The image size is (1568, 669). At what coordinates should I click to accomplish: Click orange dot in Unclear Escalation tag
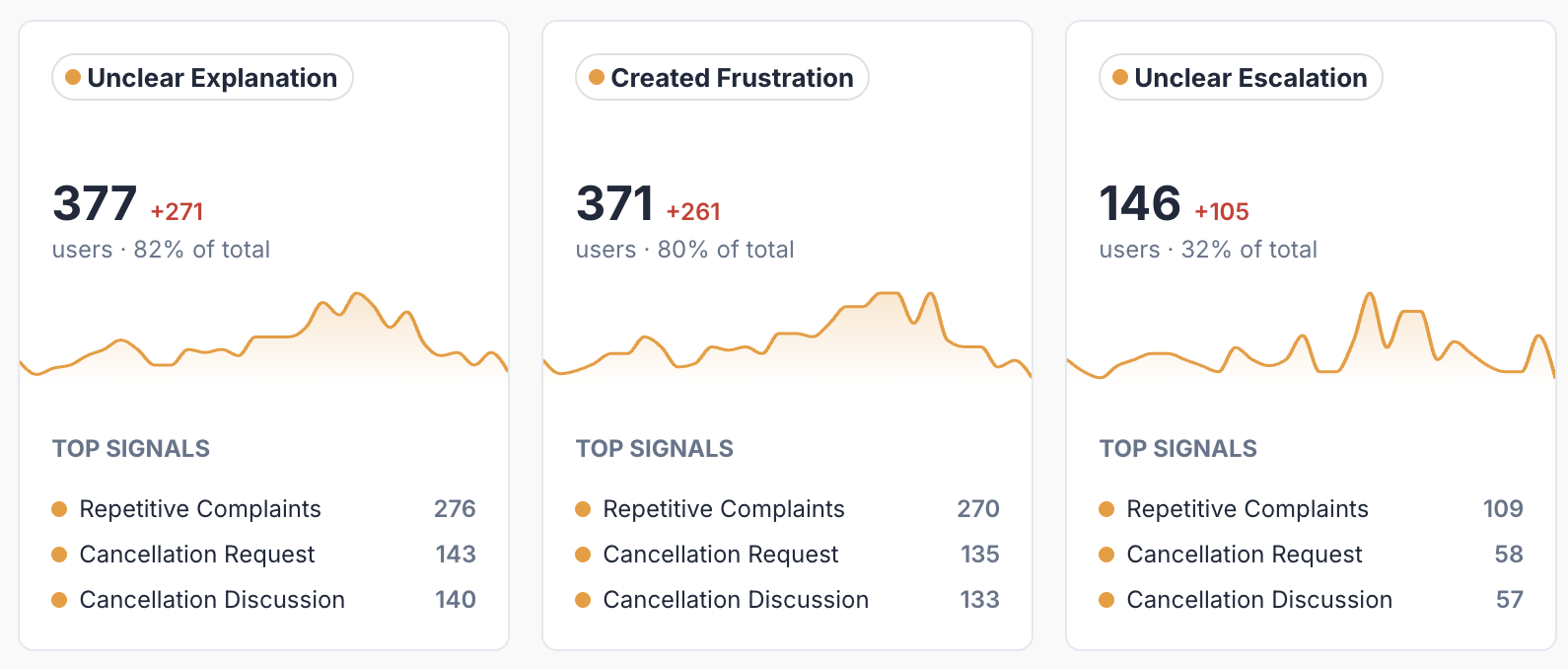[x=1120, y=77]
